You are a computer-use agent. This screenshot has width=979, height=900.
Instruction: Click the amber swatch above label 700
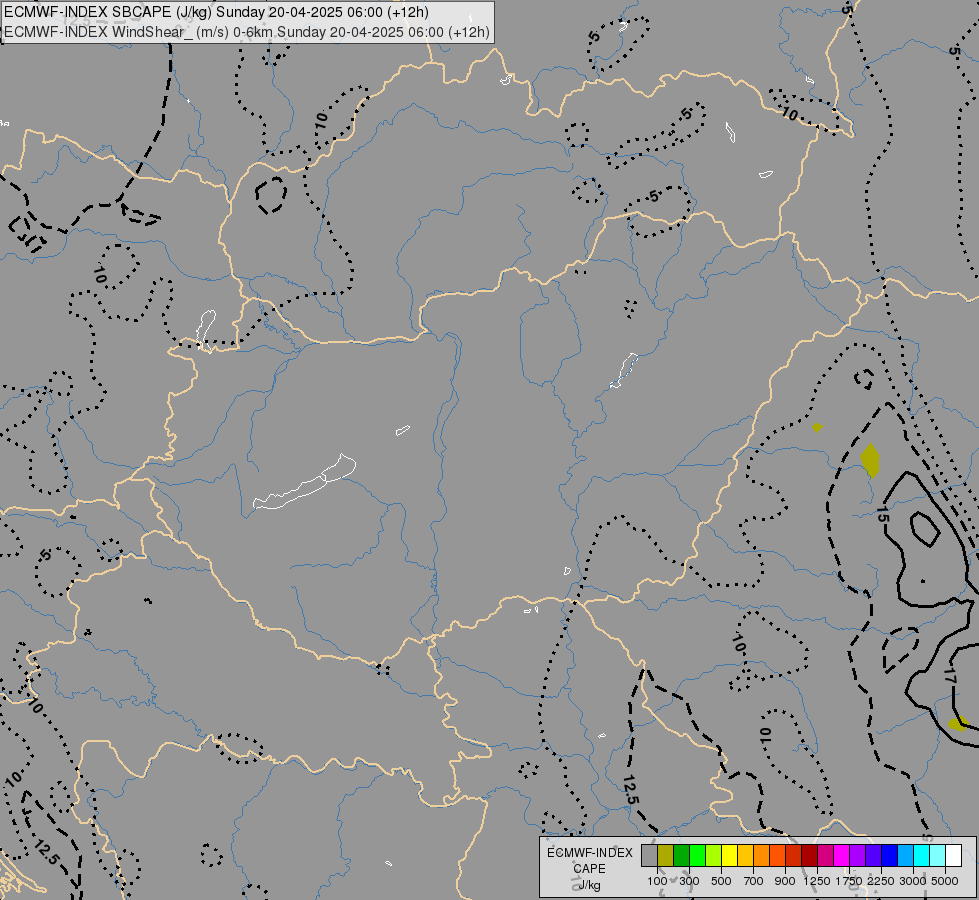click(745, 855)
